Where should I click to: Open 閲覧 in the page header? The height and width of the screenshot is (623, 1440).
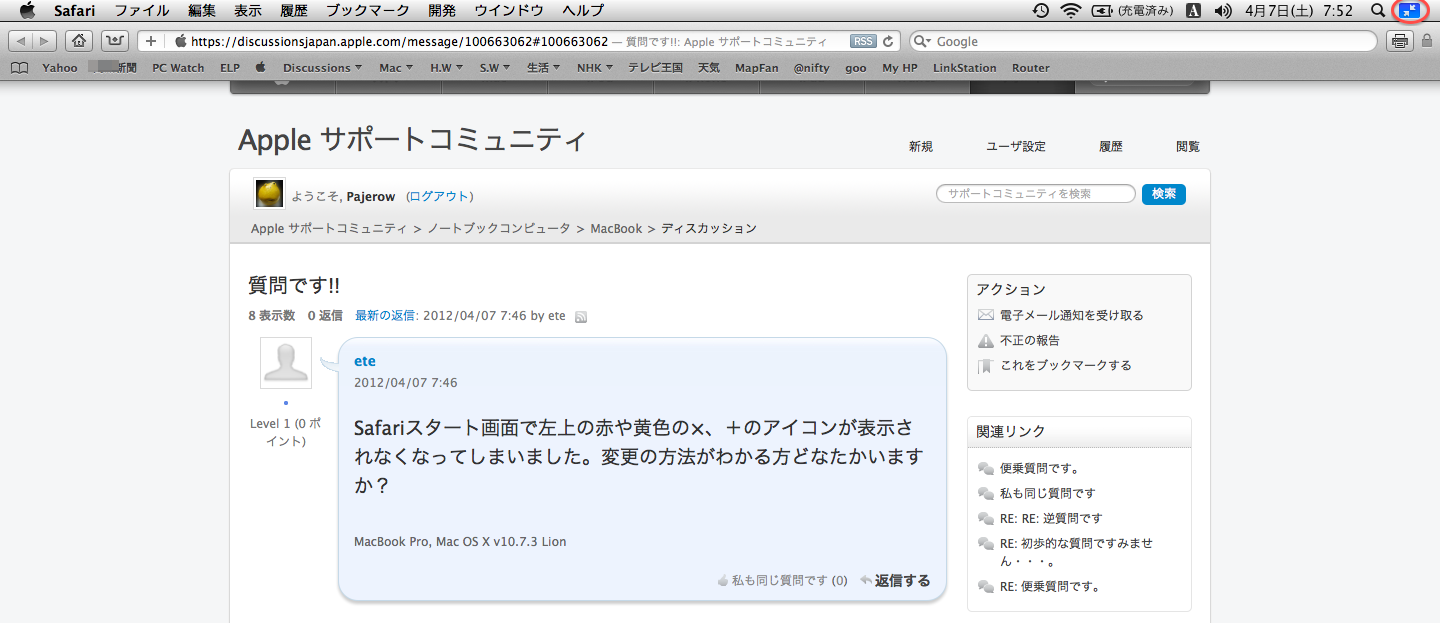(1188, 146)
